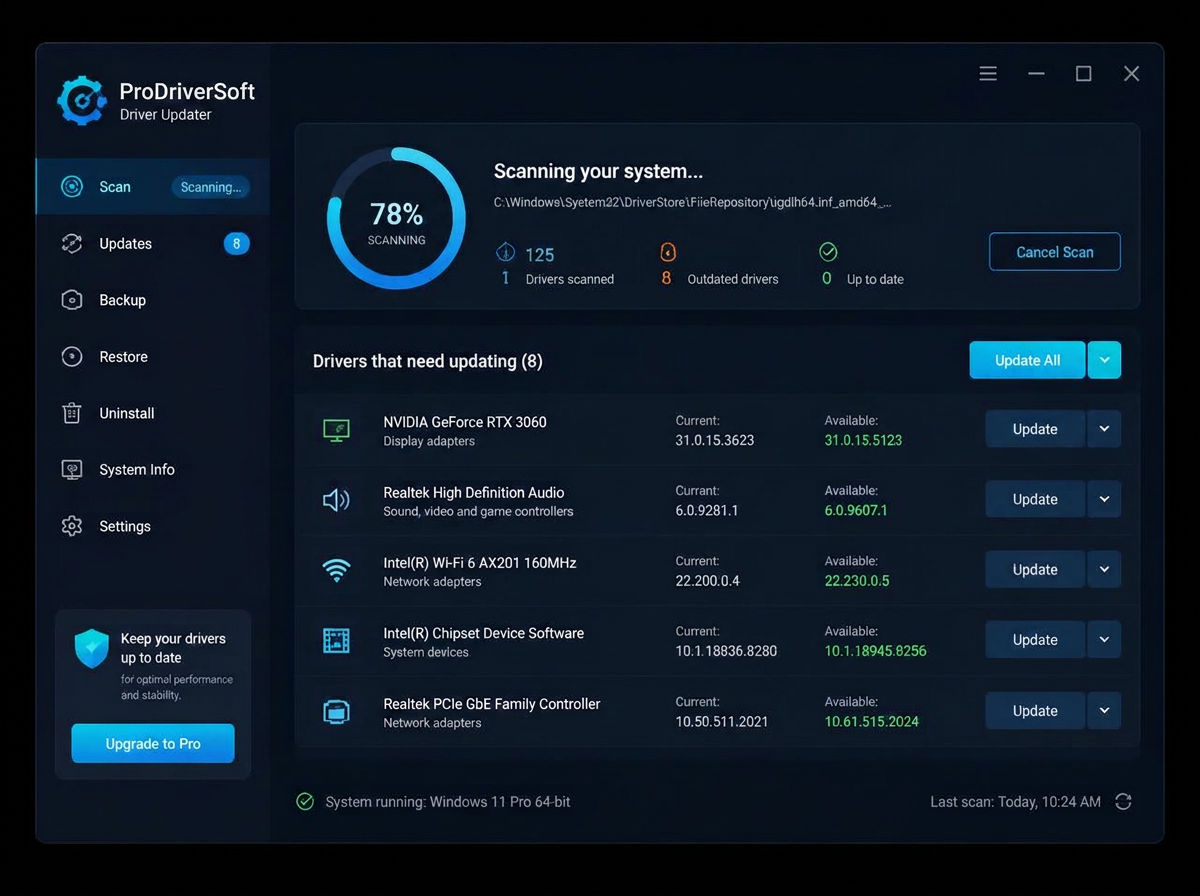The image size is (1200, 896).
Task: Click the 78% circular scan progress ring
Action: point(397,218)
